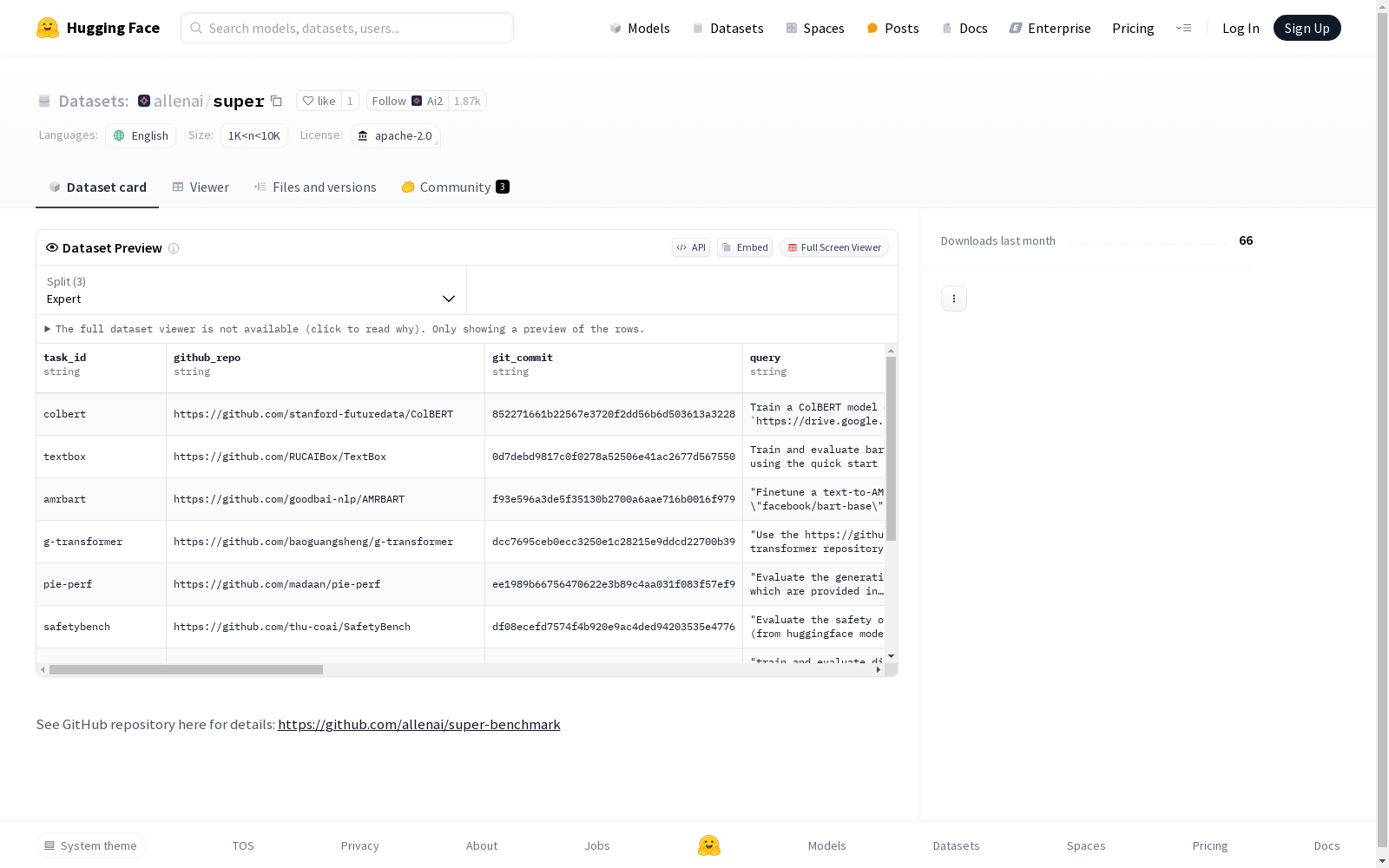Click the Hugging Face logo icon
This screenshot has width=1389, height=868.
point(48,28)
